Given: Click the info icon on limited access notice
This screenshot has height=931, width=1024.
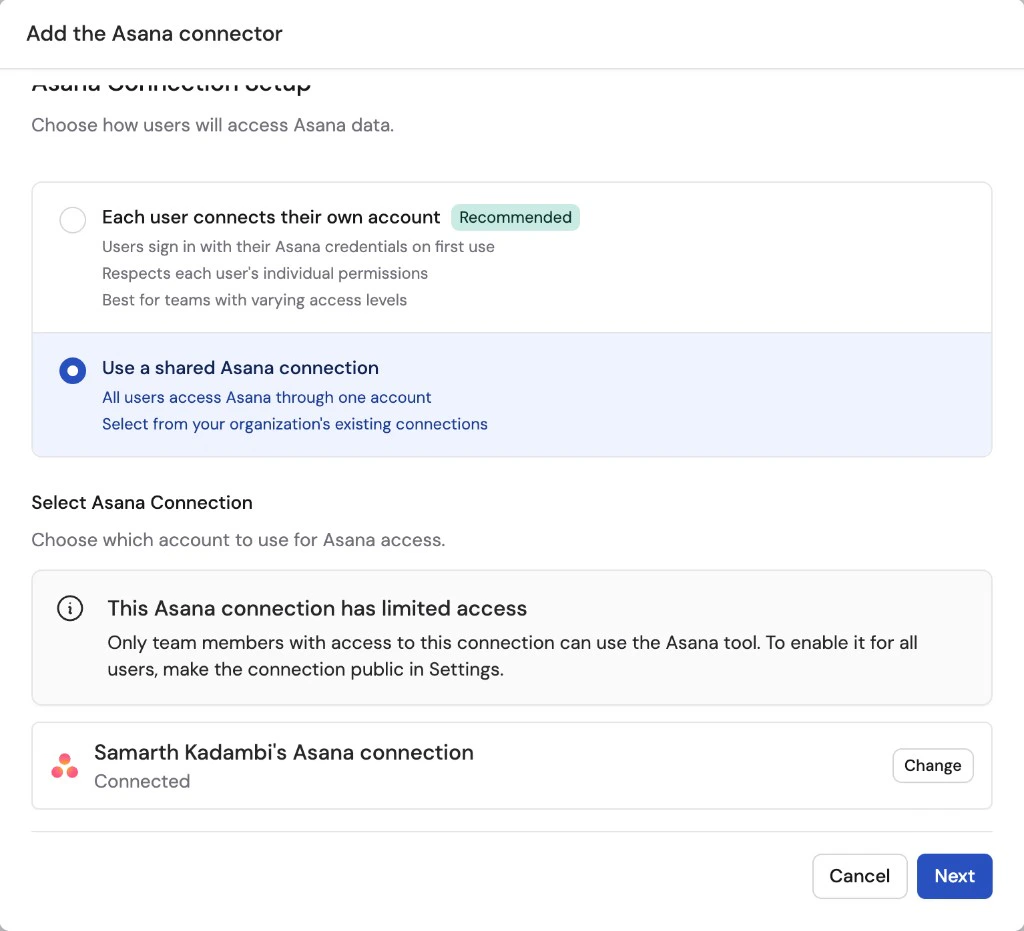Looking at the screenshot, I should tap(69, 607).
